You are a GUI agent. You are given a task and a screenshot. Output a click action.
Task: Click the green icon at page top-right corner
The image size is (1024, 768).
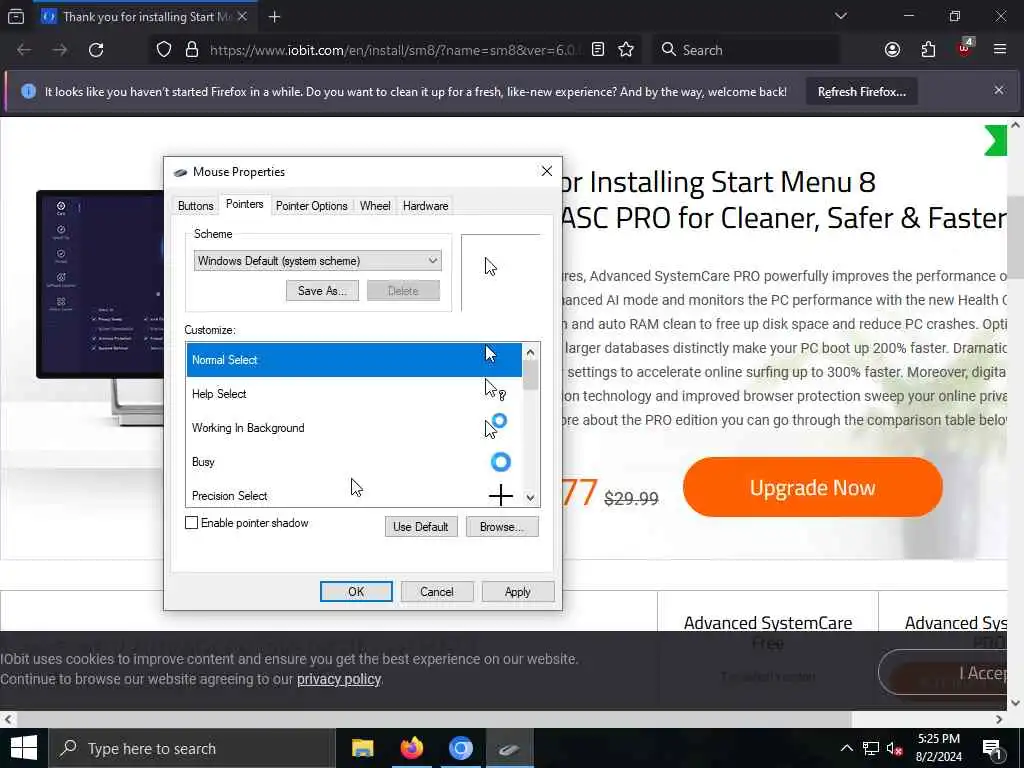pos(995,140)
